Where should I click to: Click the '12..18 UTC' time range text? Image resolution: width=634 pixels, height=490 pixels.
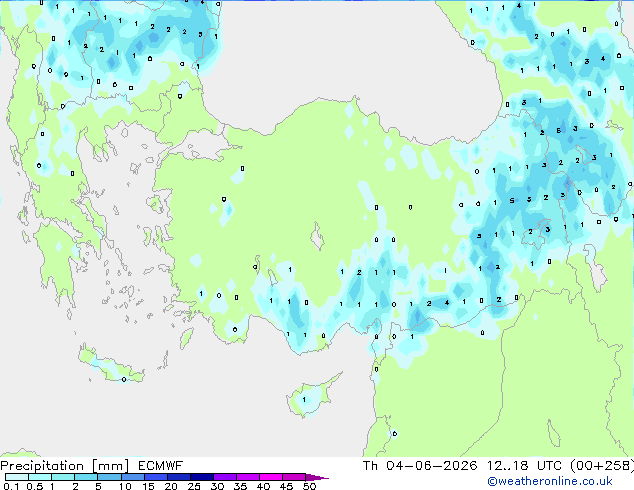524,466
